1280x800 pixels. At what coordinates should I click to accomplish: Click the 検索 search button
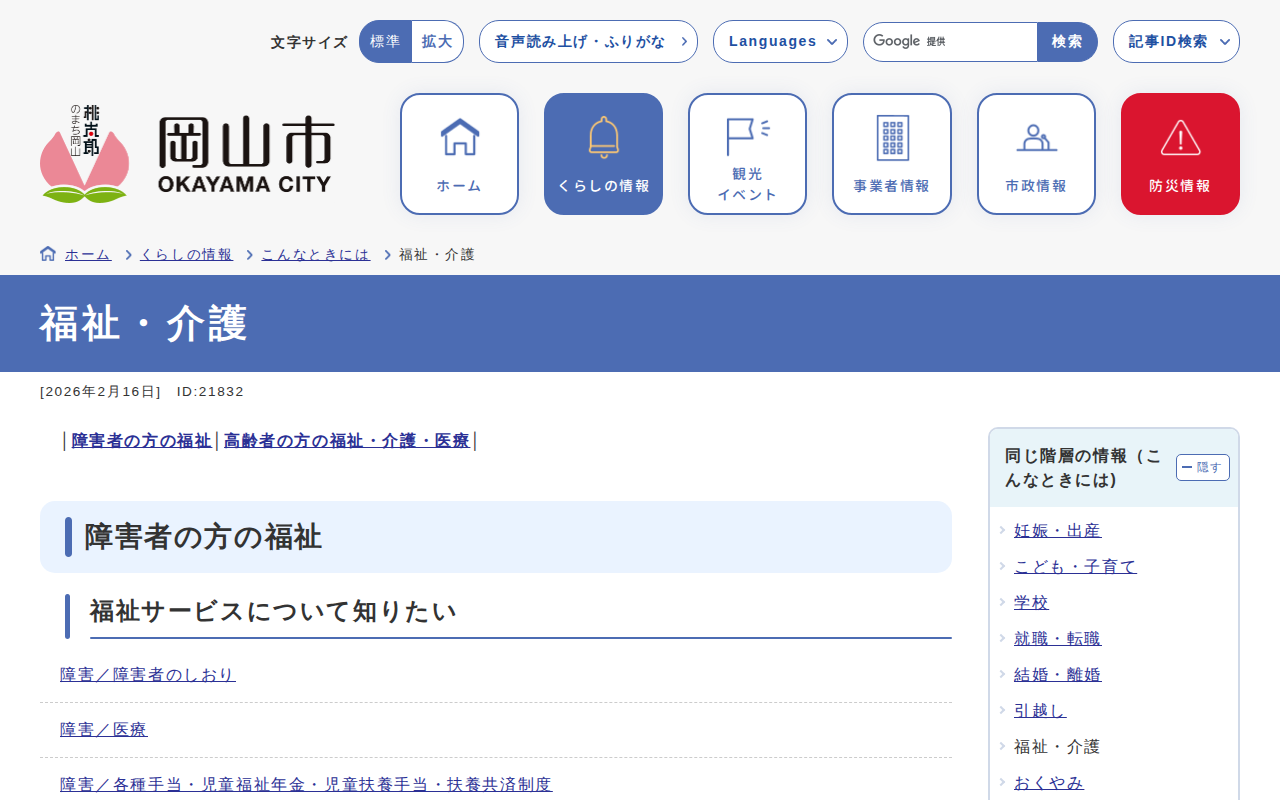[1067, 42]
